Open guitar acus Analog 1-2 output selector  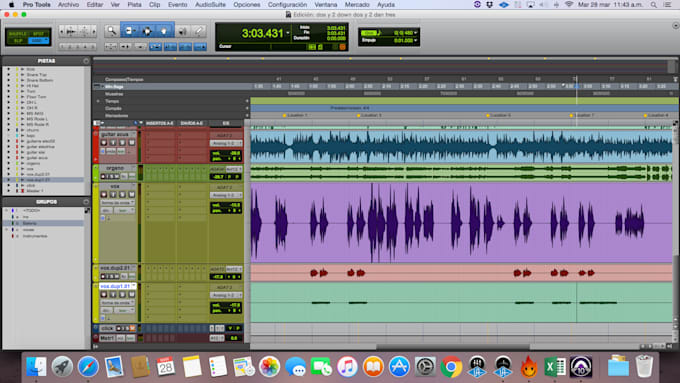(x=226, y=143)
